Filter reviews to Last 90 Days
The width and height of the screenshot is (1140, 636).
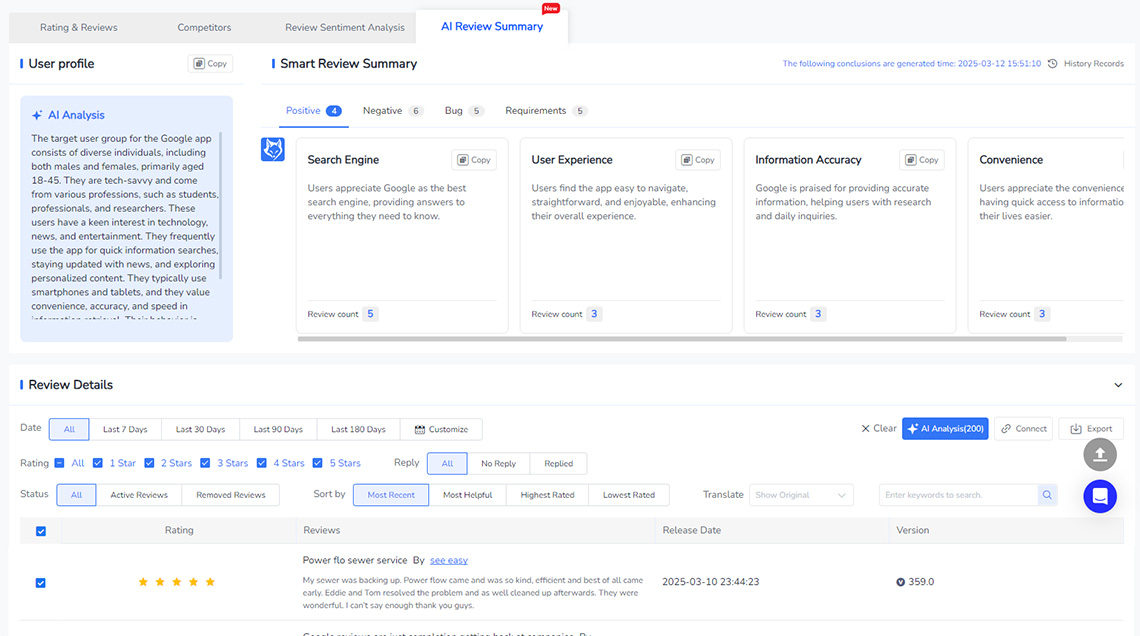tap(278, 430)
